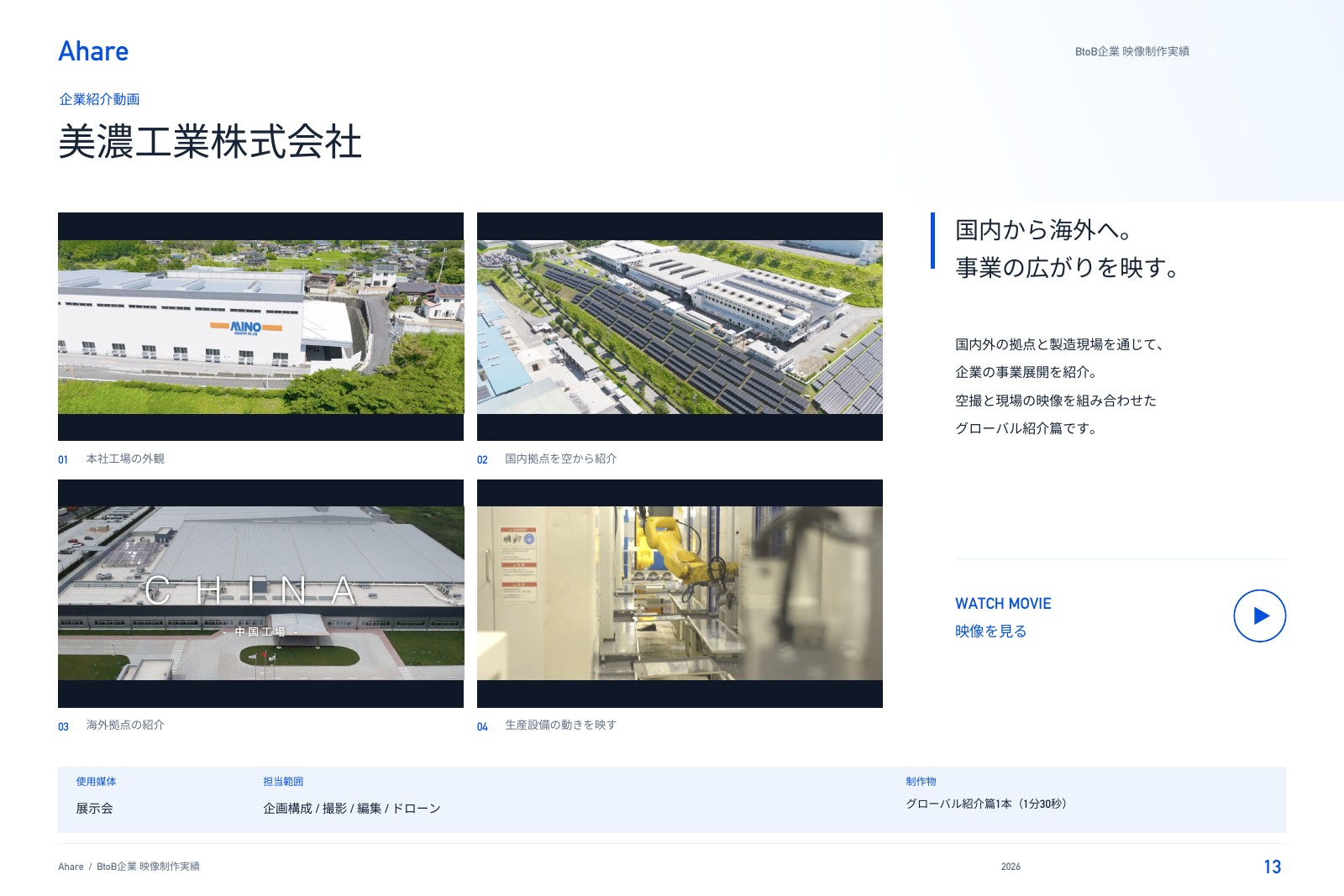Click the page number 13
Image resolution: width=1344 pixels, height=896 pixels.
(x=1273, y=867)
